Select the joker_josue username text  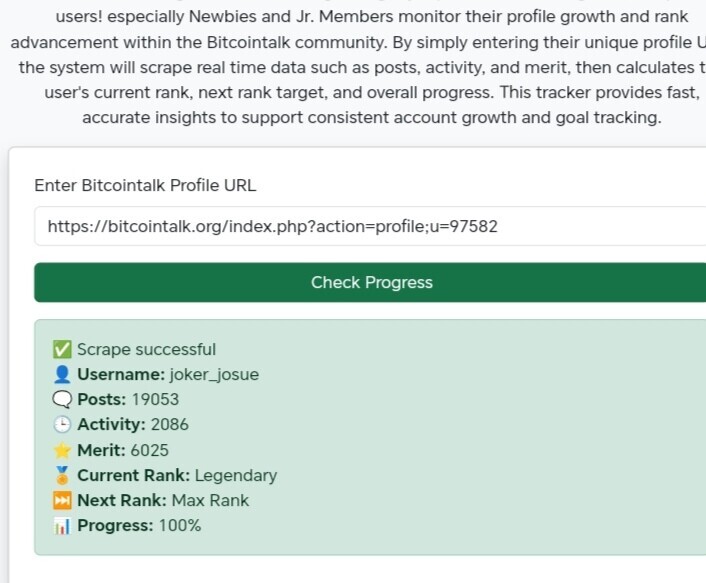click(x=214, y=375)
